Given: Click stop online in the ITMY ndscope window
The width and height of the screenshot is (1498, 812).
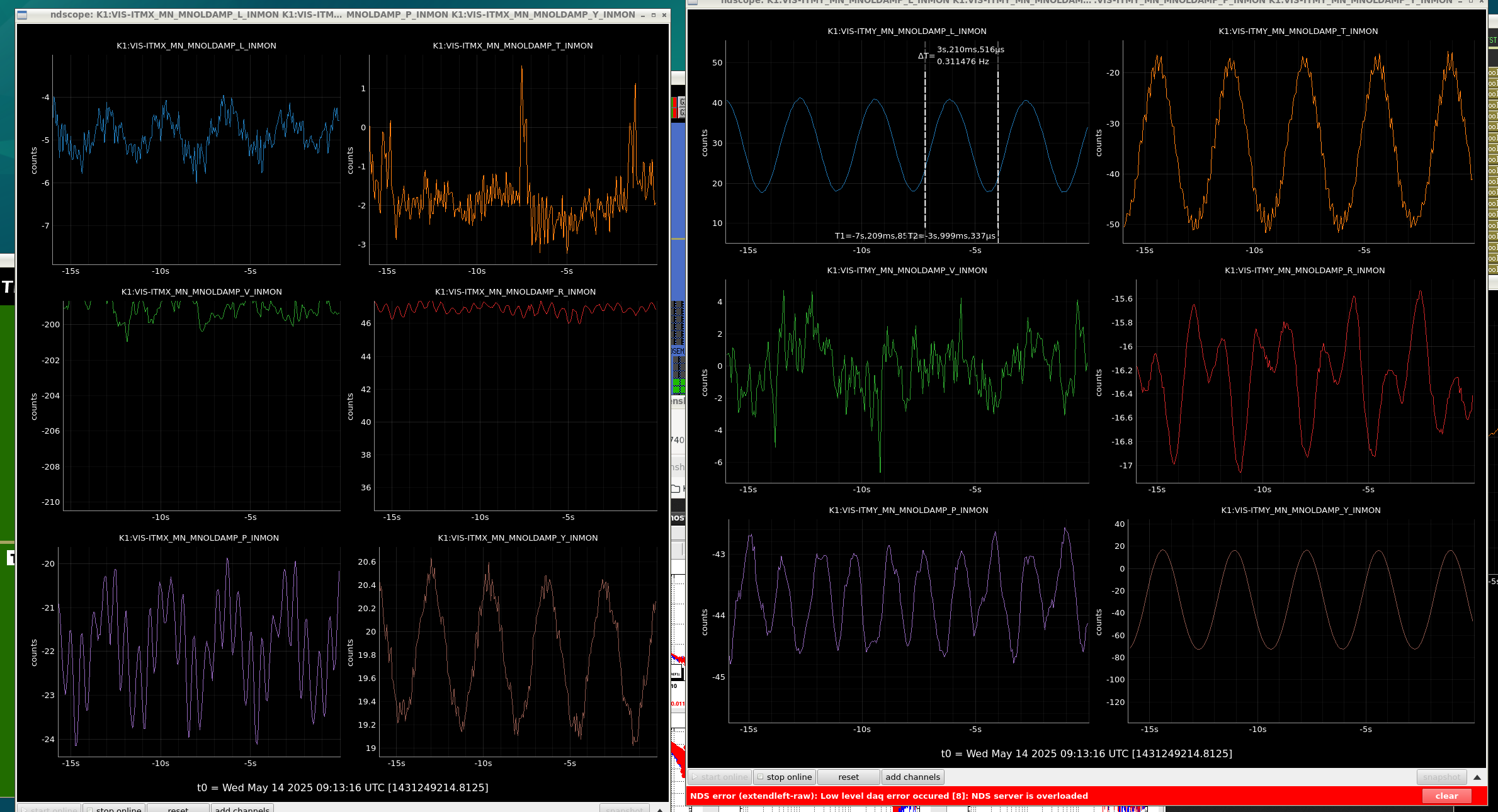Looking at the screenshot, I should (x=784, y=777).
